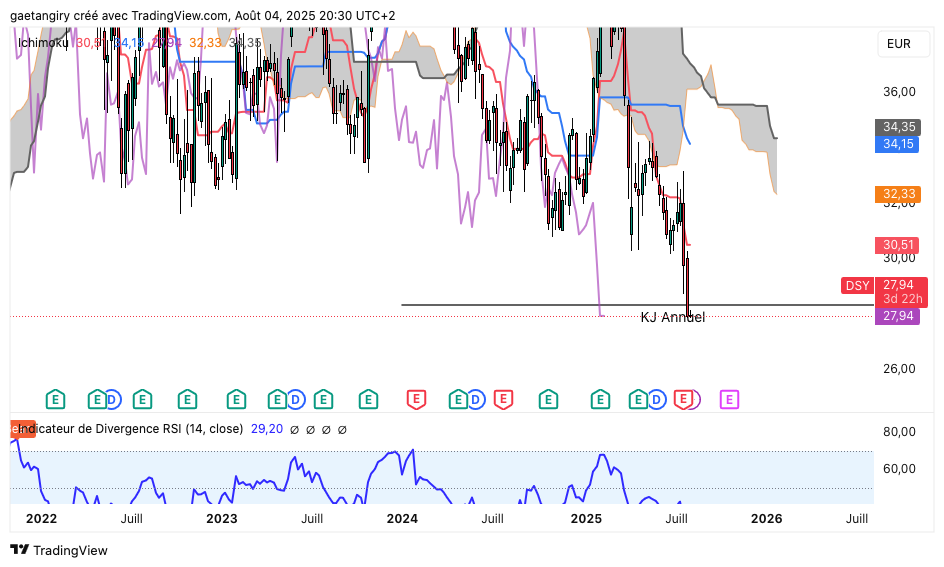
Task: Click the Ichimoku indicator legend title
Action: coord(43,43)
